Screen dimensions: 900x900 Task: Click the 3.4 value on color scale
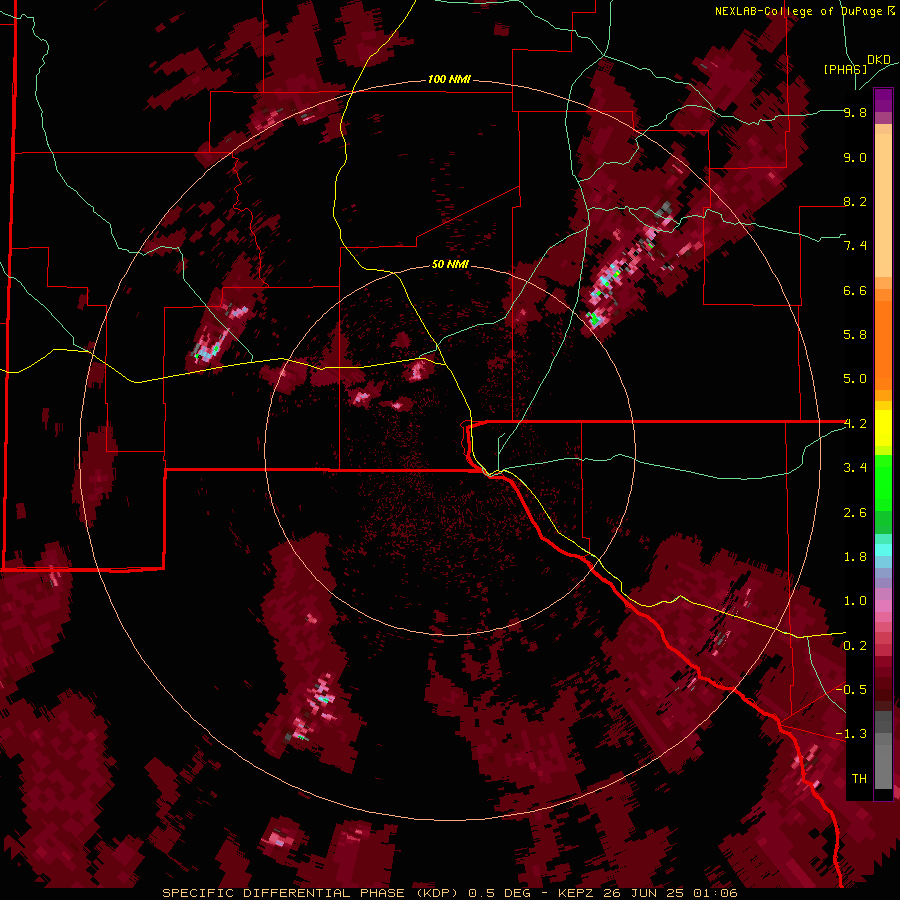tap(855, 468)
